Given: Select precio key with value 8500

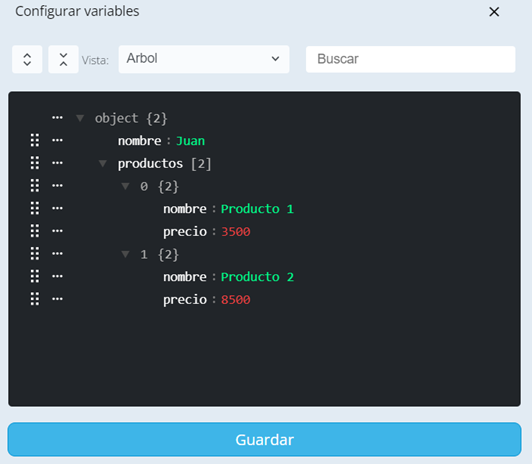Looking at the screenshot, I should 185,300.
